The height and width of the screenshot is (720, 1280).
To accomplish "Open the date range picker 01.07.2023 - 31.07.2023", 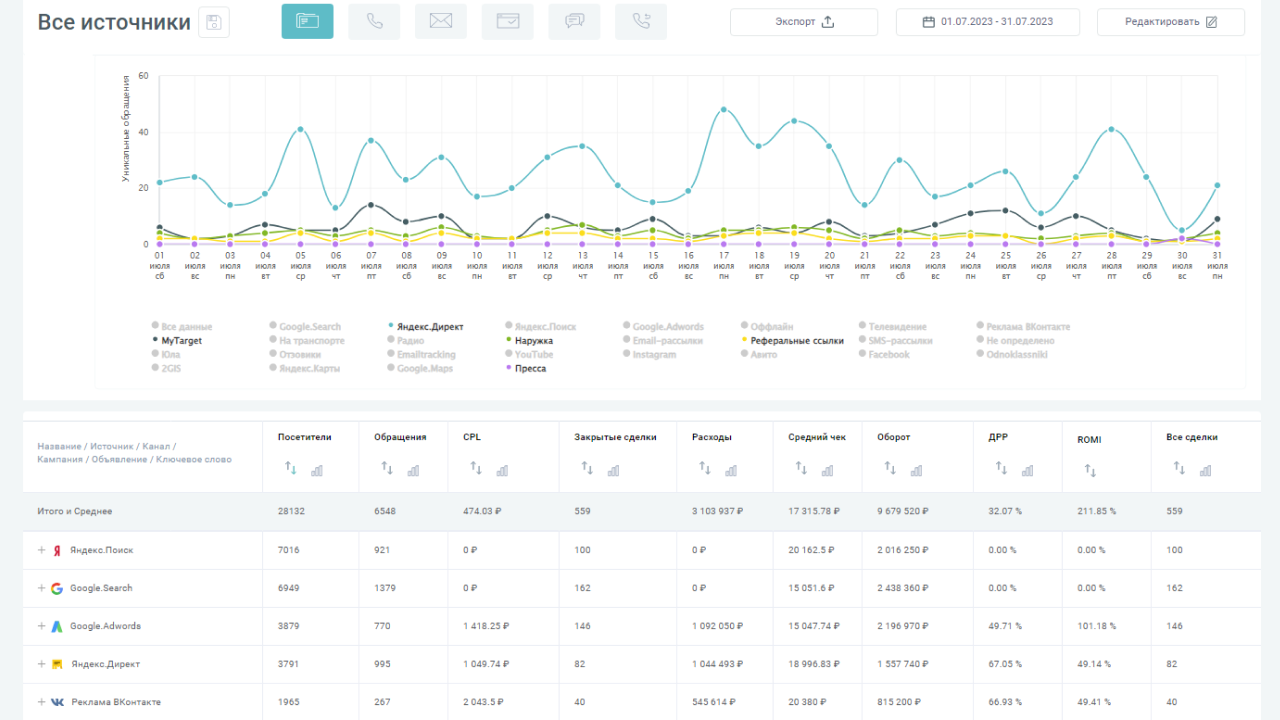I will [x=987, y=22].
